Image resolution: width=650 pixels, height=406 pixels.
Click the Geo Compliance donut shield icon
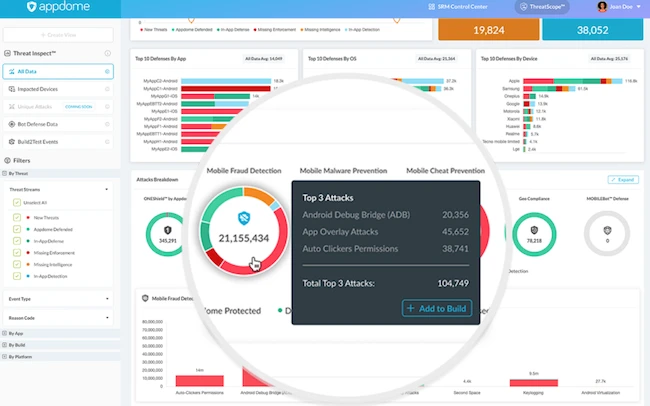[534, 230]
